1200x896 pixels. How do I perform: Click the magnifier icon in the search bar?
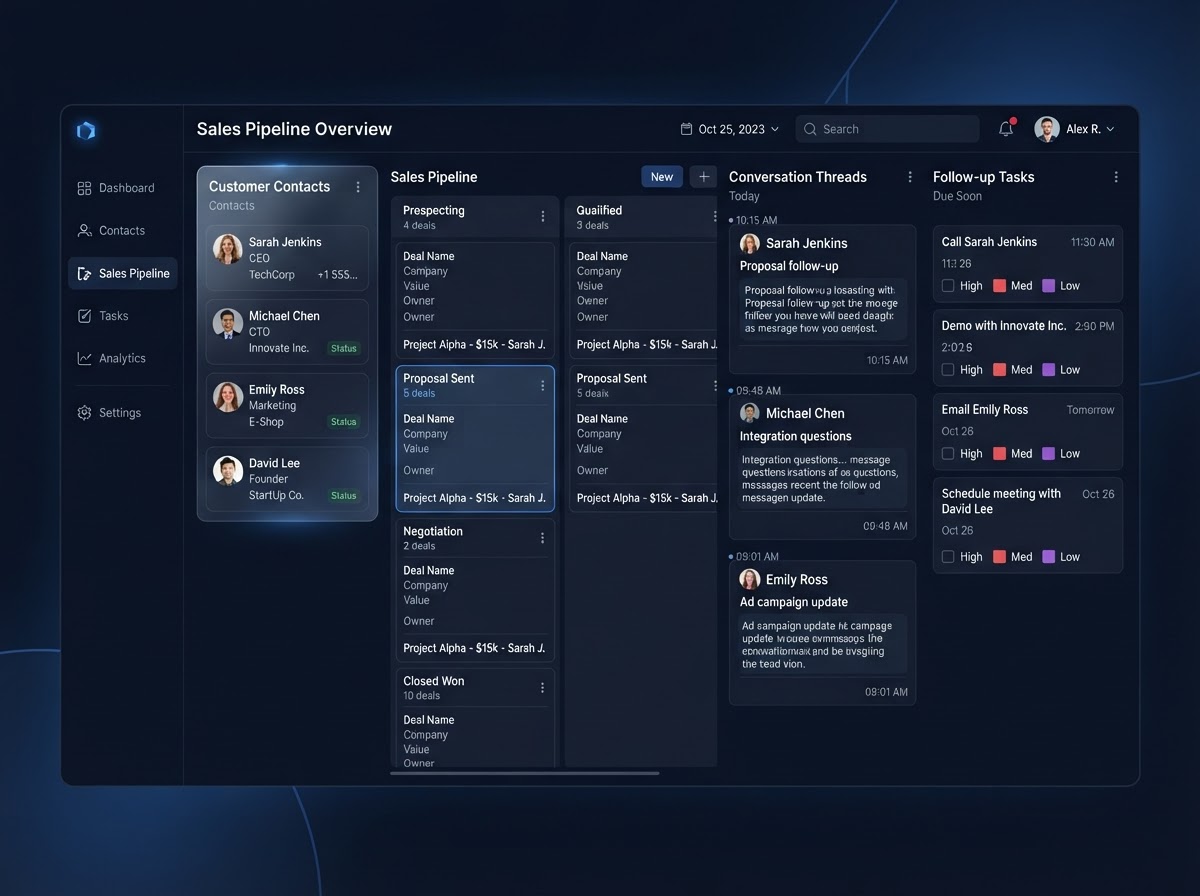click(x=811, y=129)
